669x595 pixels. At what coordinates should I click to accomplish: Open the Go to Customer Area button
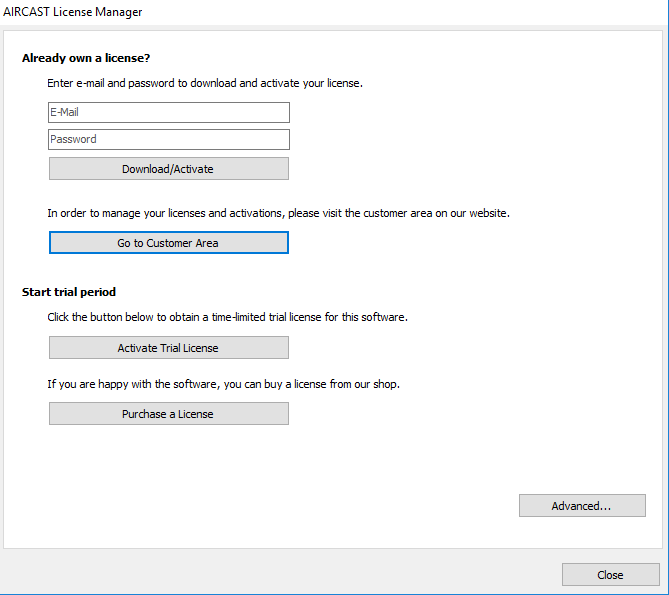pos(168,243)
